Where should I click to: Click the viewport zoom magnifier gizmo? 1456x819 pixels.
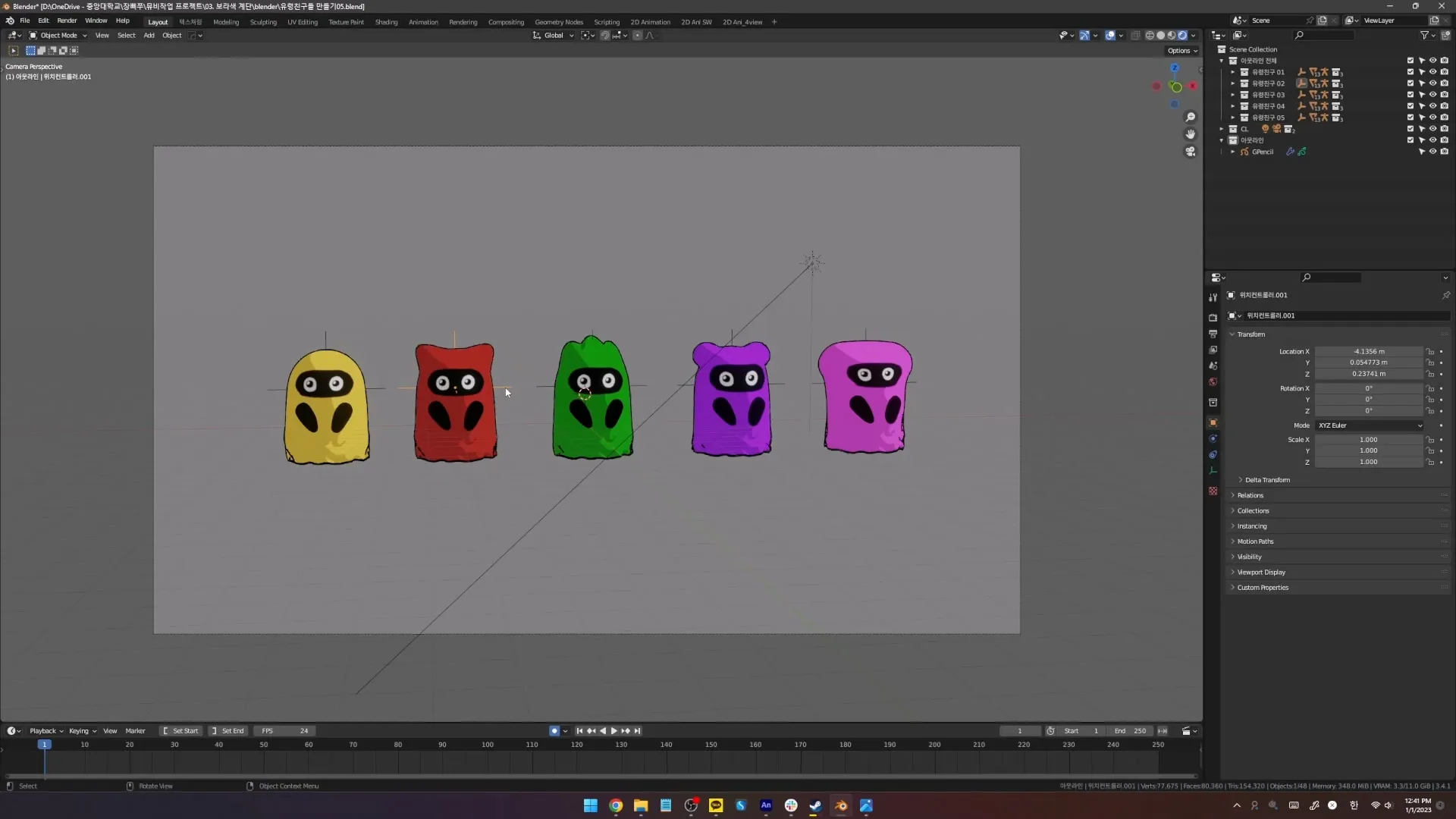[x=1191, y=117]
